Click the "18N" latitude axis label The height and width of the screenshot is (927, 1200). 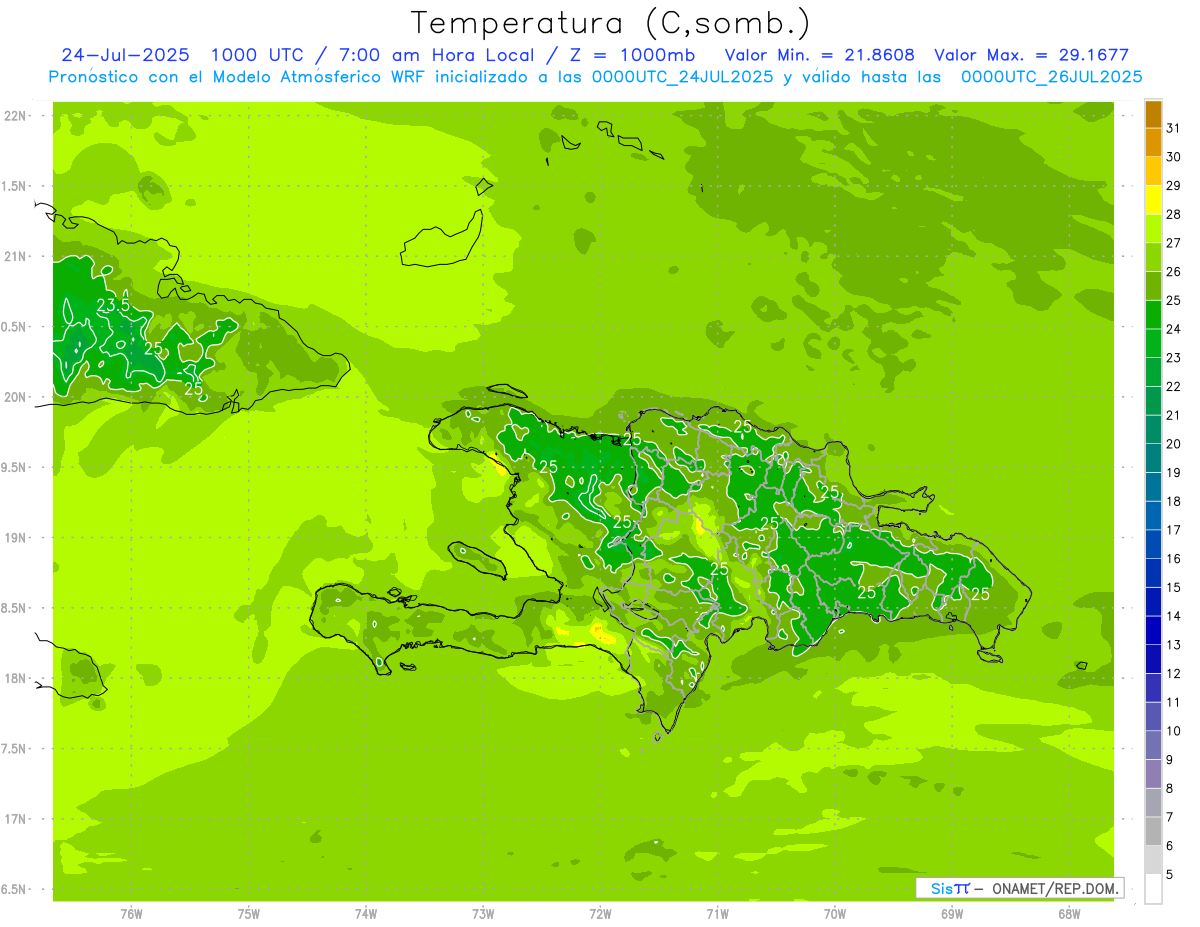click(16, 678)
